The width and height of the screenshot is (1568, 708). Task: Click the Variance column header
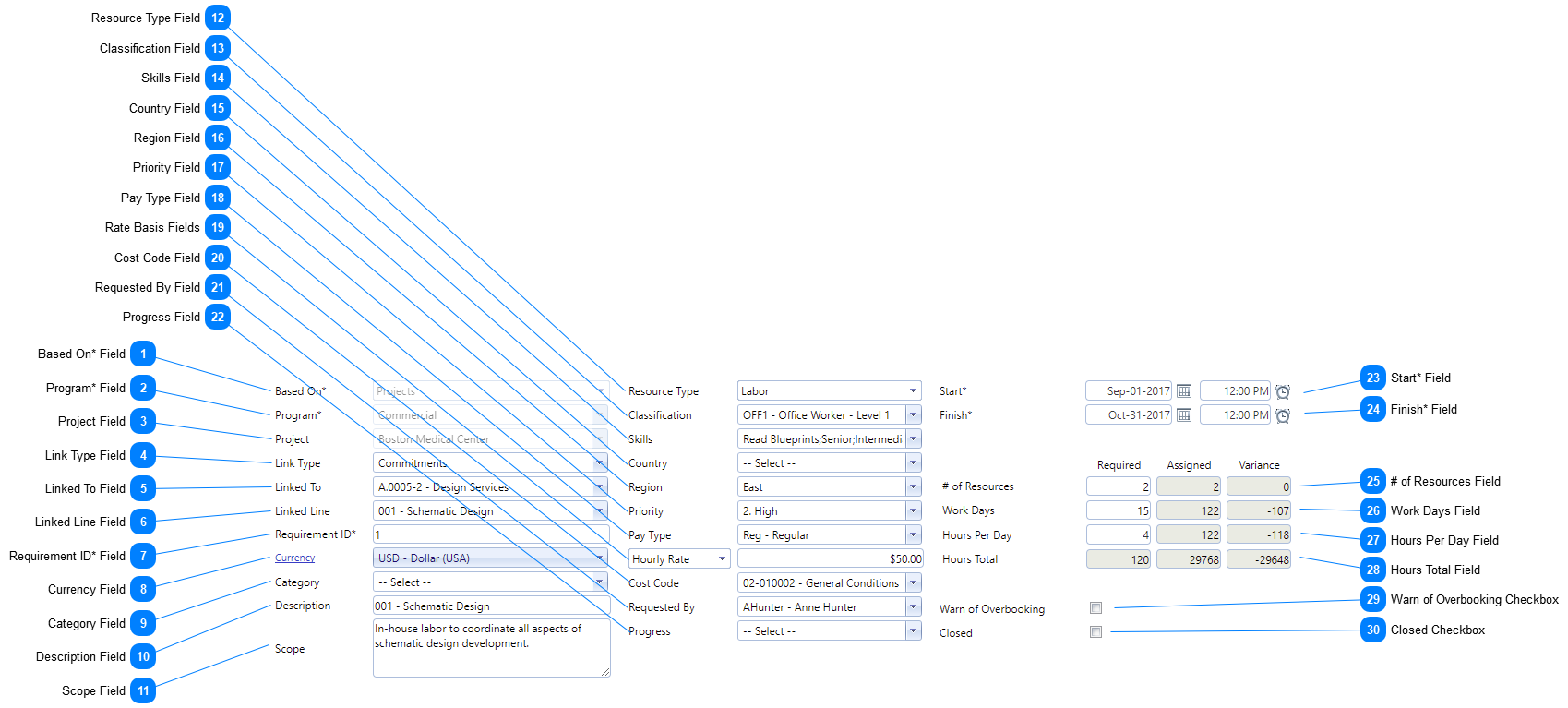(1259, 465)
